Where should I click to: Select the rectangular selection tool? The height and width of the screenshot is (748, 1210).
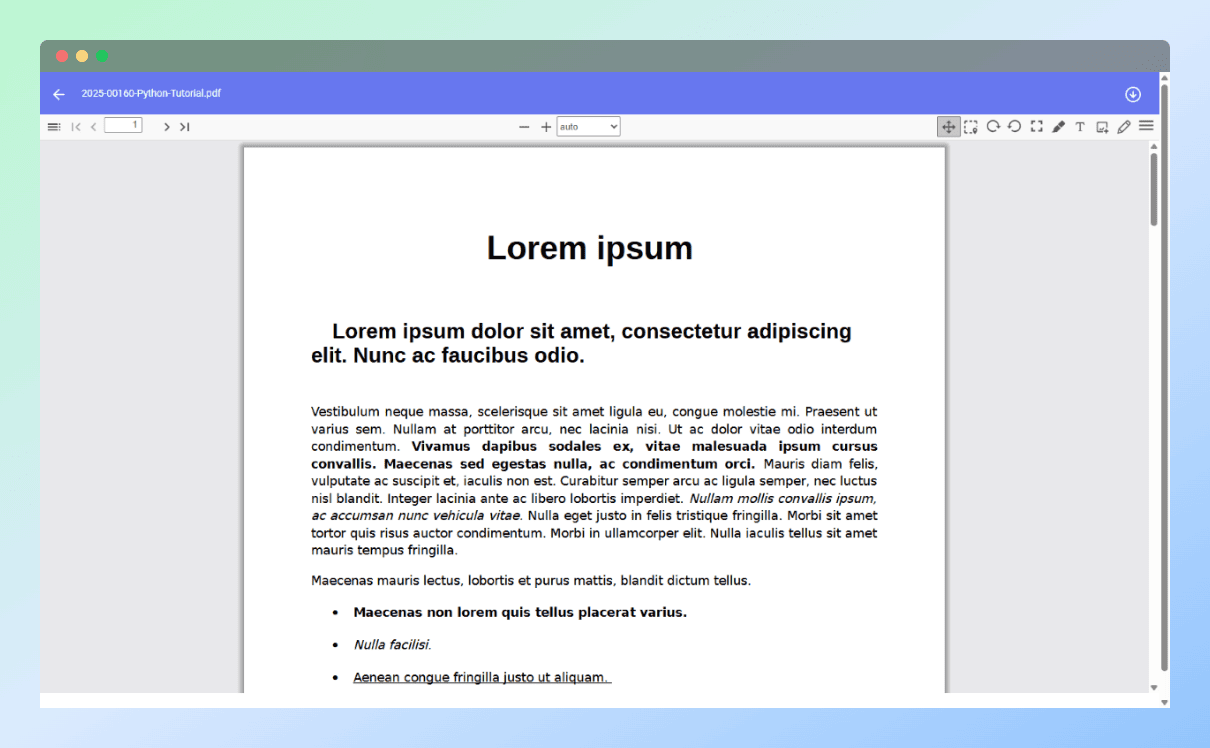point(970,126)
